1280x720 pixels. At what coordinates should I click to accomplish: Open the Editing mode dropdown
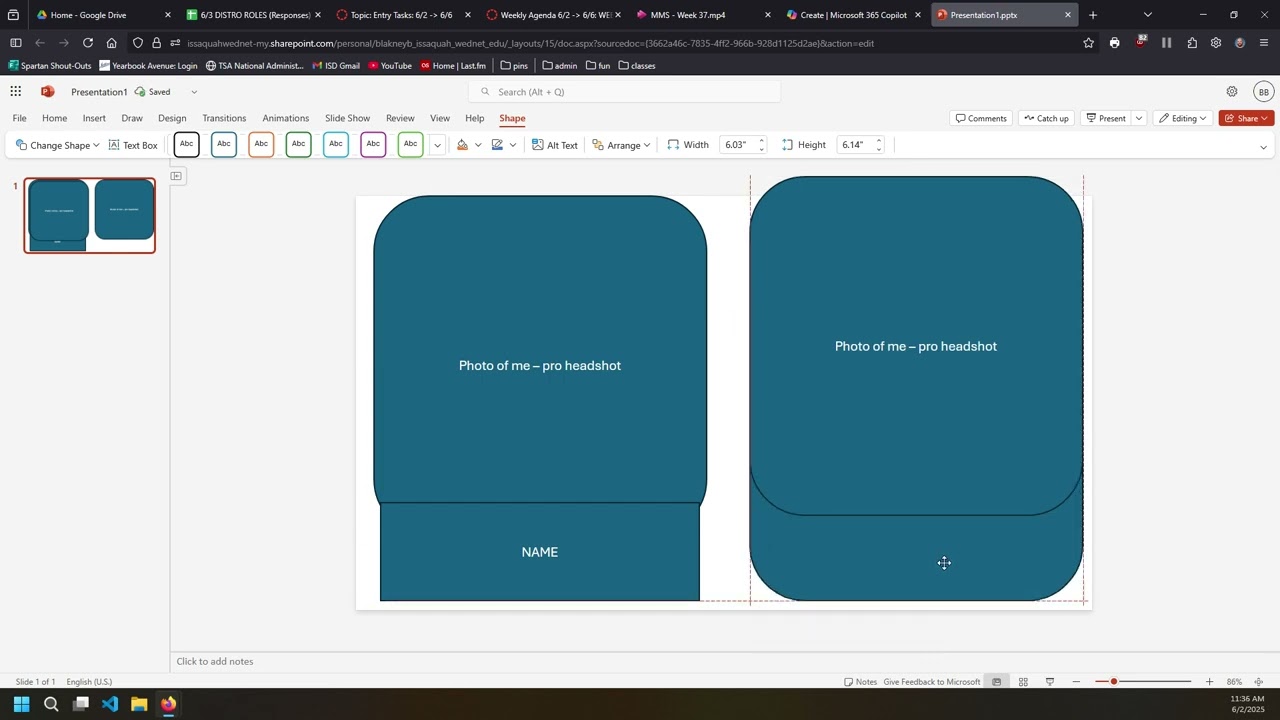[1183, 118]
